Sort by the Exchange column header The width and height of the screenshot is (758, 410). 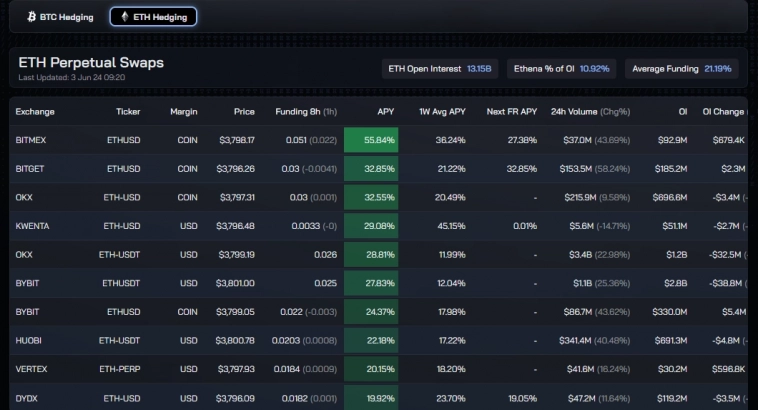(34, 112)
